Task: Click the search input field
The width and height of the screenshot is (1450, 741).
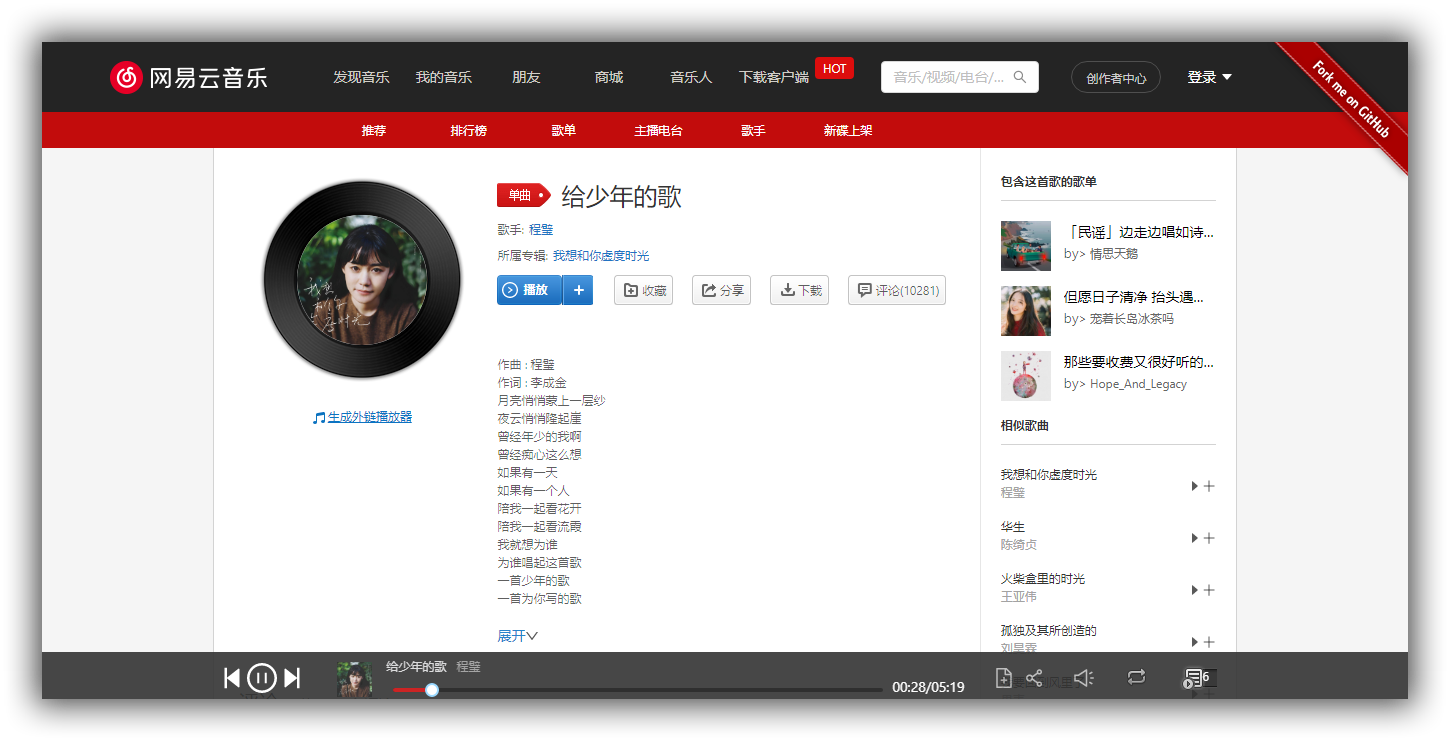Action: click(960, 77)
